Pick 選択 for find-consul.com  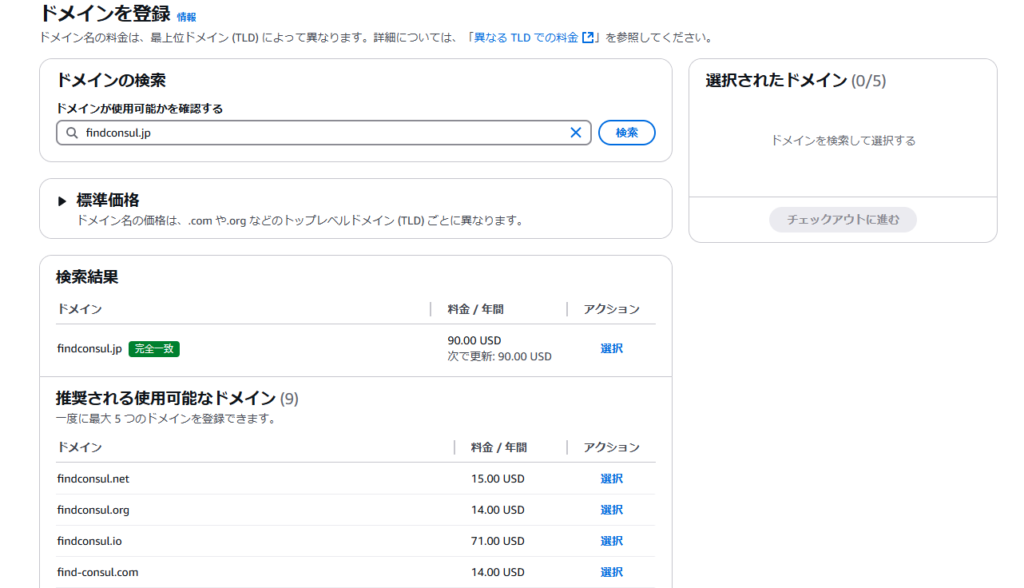click(x=611, y=572)
